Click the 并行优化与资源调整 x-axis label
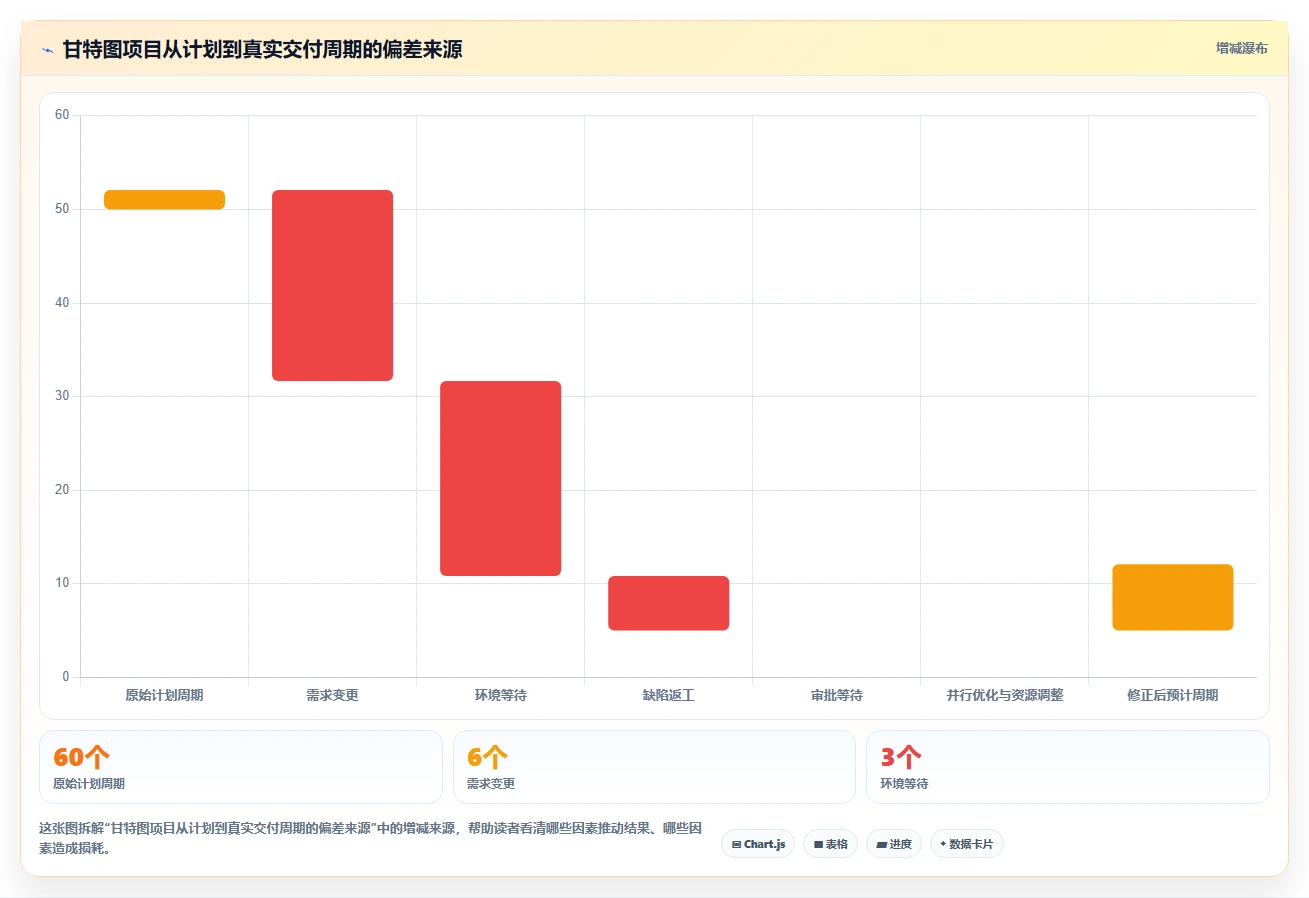 coord(1004,695)
